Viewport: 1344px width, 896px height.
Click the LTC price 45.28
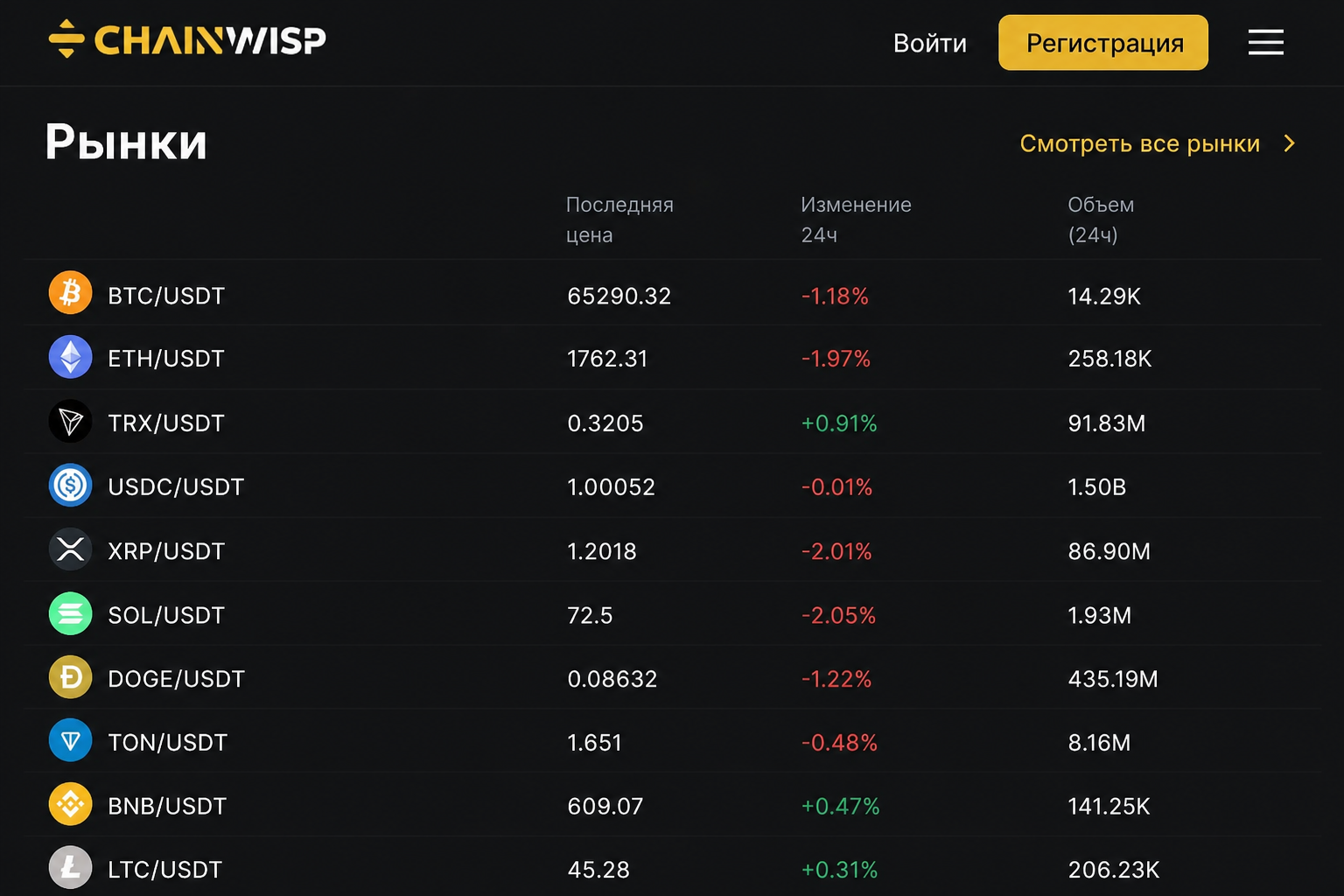pyautogui.click(x=598, y=870)
